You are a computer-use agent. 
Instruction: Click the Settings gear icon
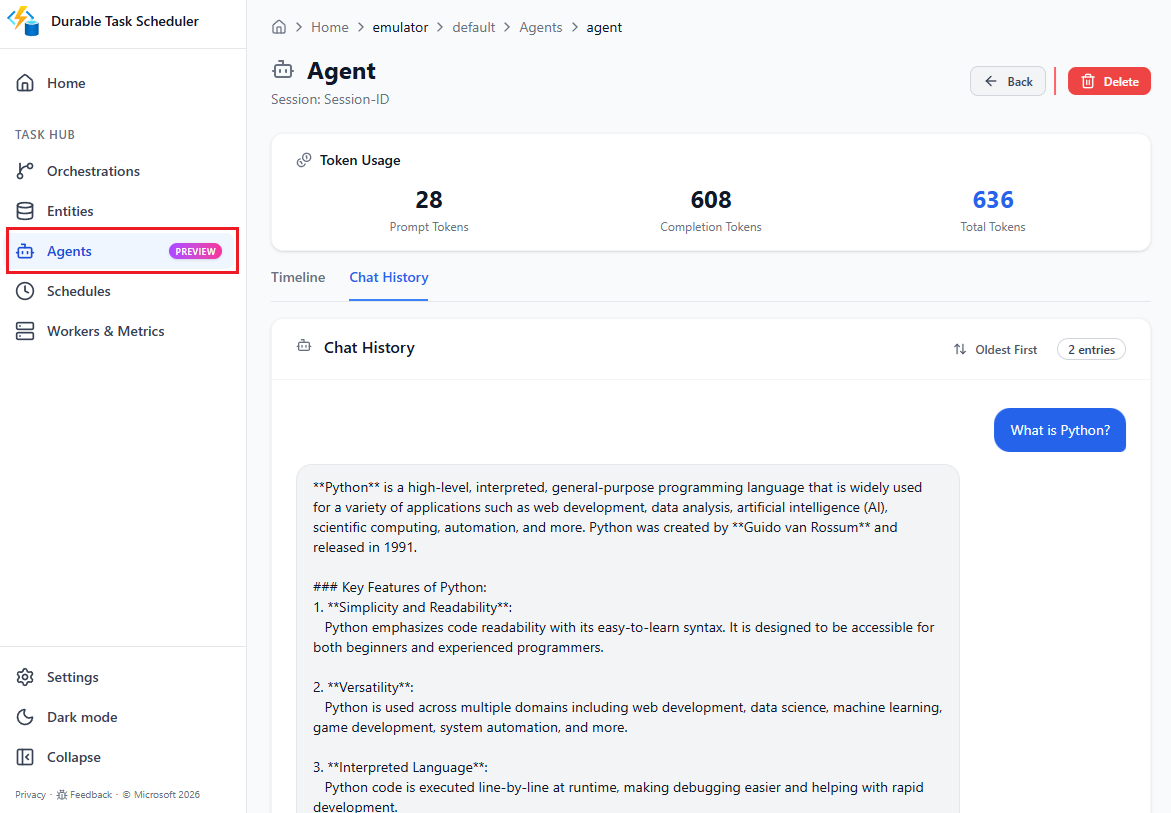pyautogui.click(x=25, y=677)
